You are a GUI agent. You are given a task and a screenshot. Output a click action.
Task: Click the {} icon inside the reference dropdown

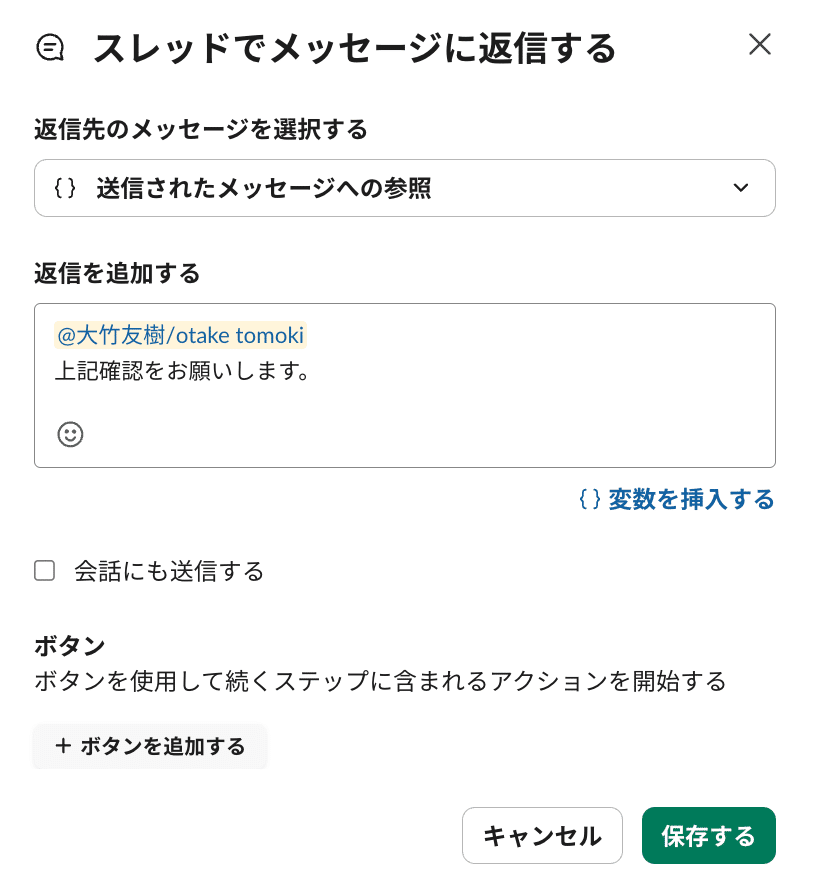64,187
